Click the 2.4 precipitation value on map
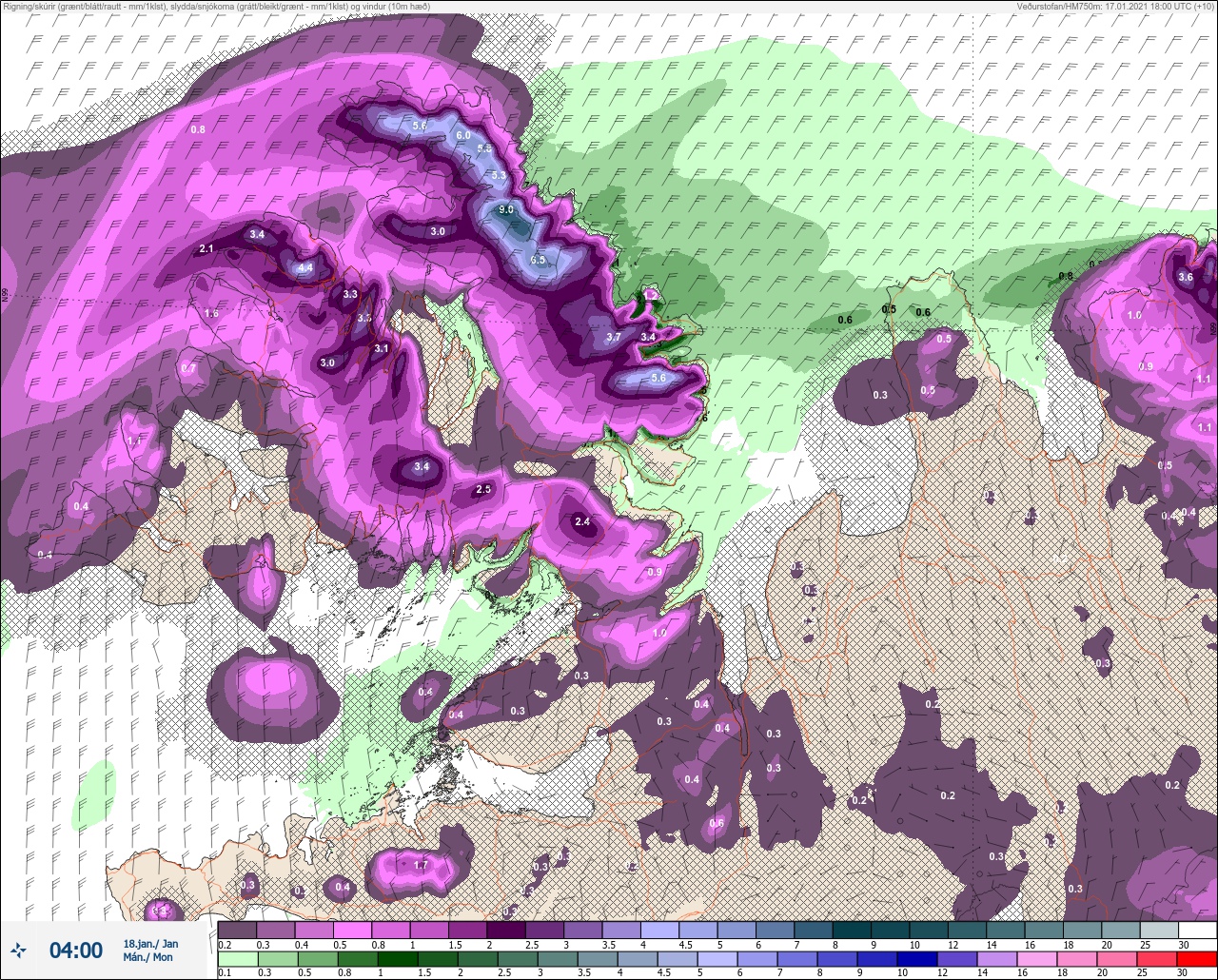This screenshot has height=980, width=1218. click(x=583, y=521)
